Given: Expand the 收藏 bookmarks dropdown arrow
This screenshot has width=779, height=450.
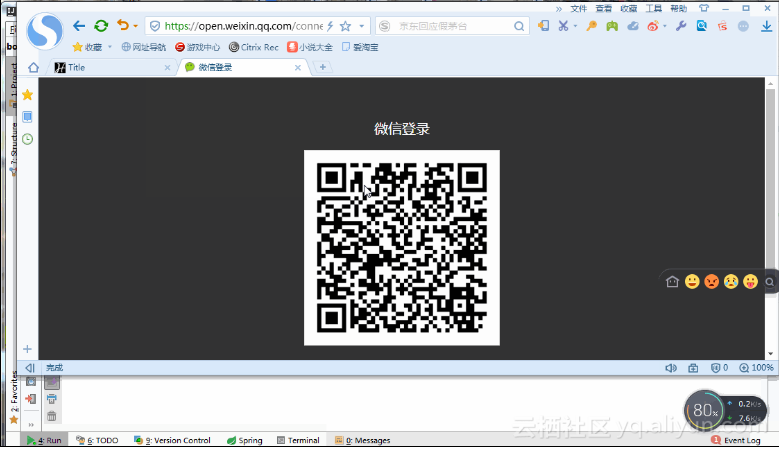Looking at the screenshot, I should click(110, 47).
